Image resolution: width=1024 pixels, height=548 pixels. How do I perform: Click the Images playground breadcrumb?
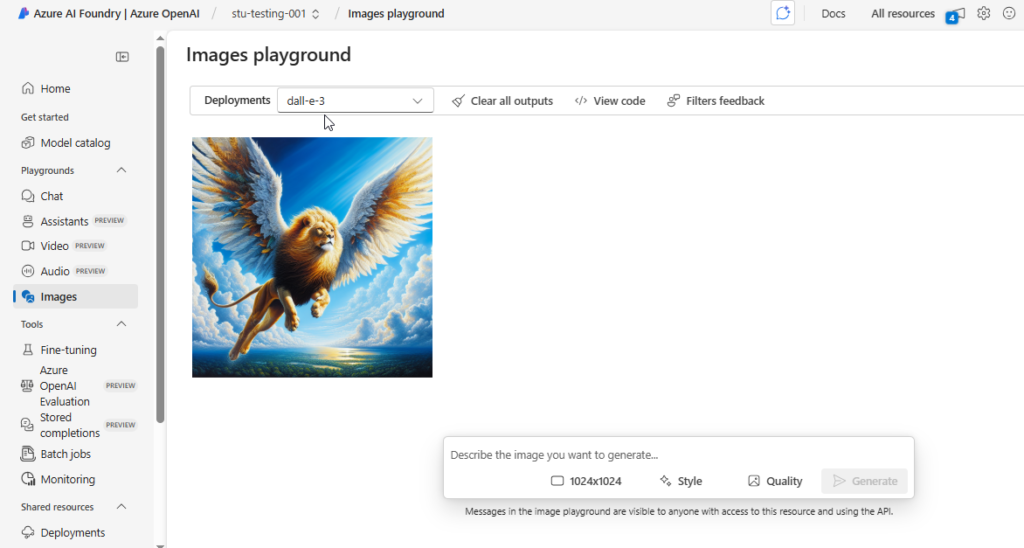396,14
